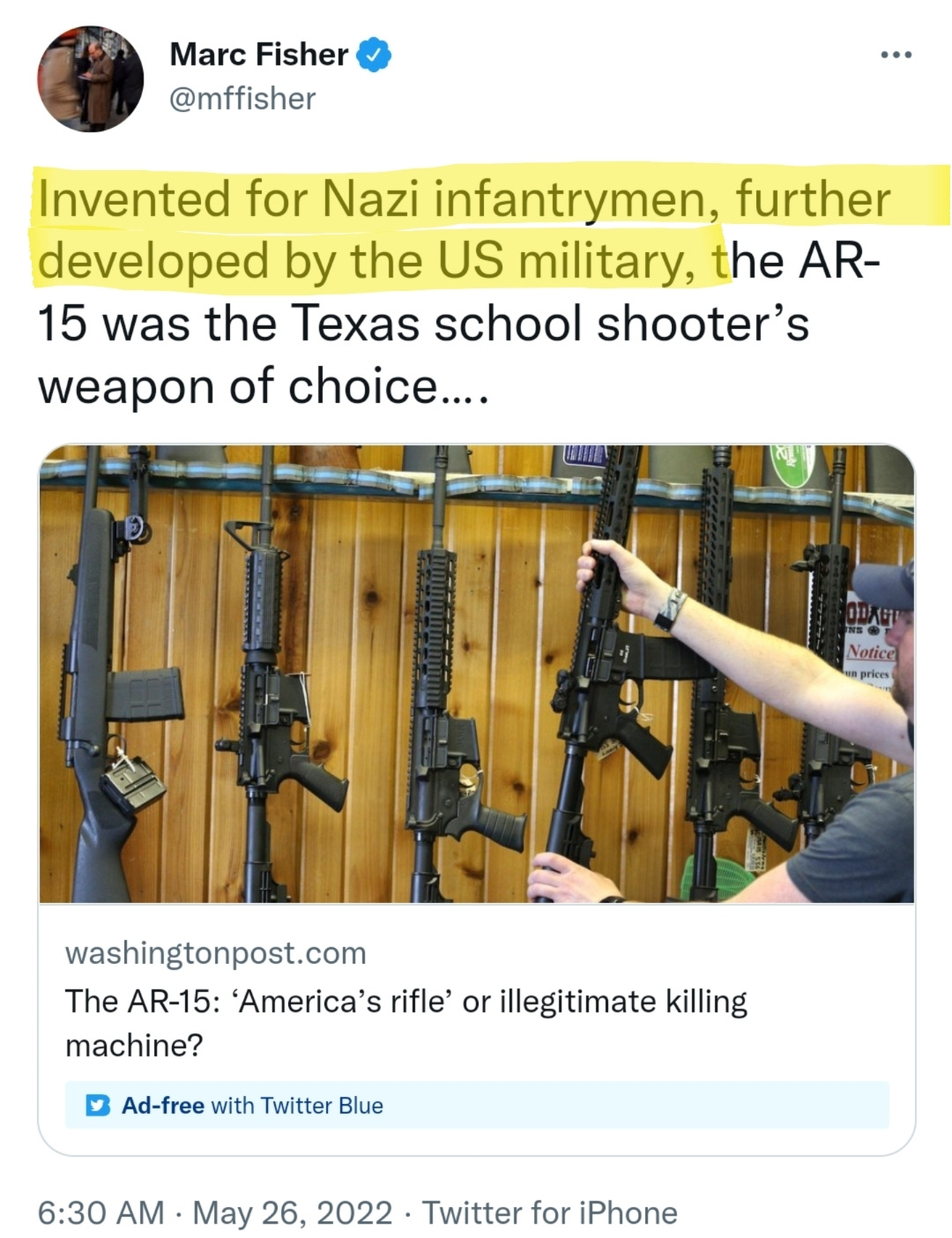Viewport: 952px width, 1238px height.
Task: Click the blue verified badge
Action: click(374, 55)
